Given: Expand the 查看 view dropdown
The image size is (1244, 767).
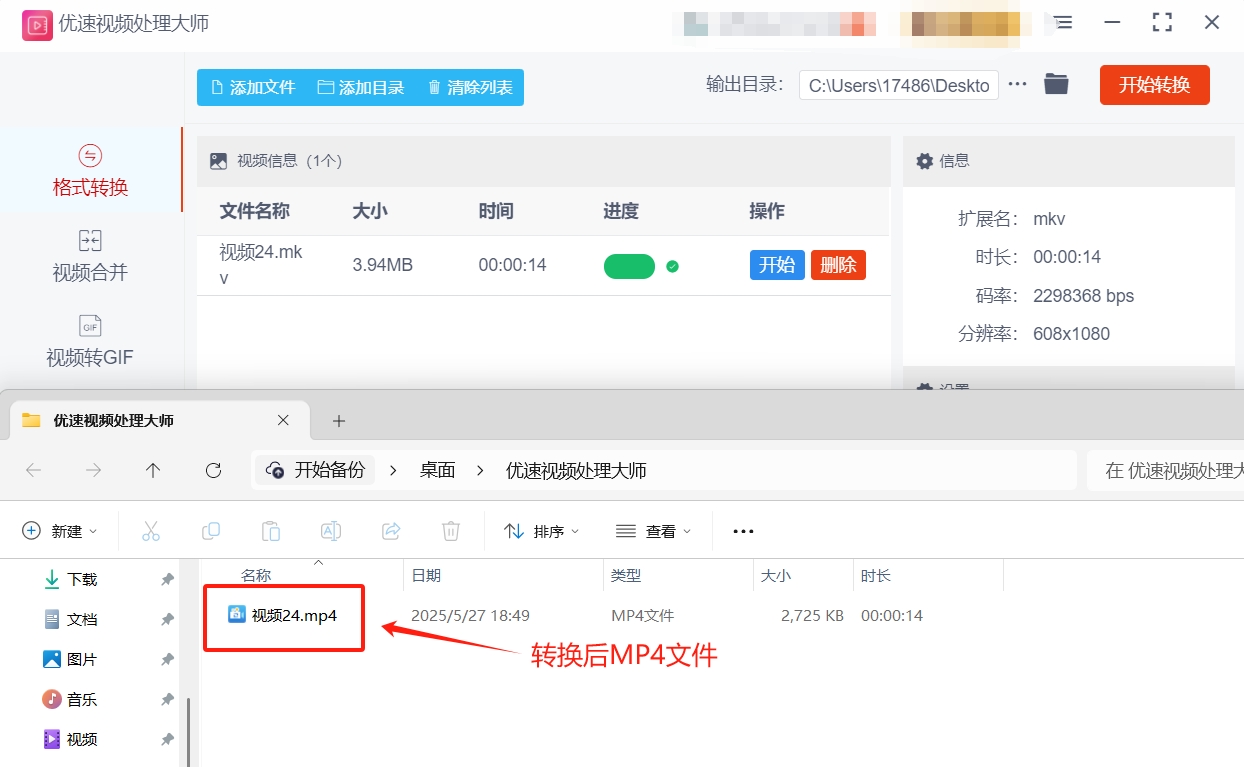Looking at the screenshot, I should tap(654, 531).
